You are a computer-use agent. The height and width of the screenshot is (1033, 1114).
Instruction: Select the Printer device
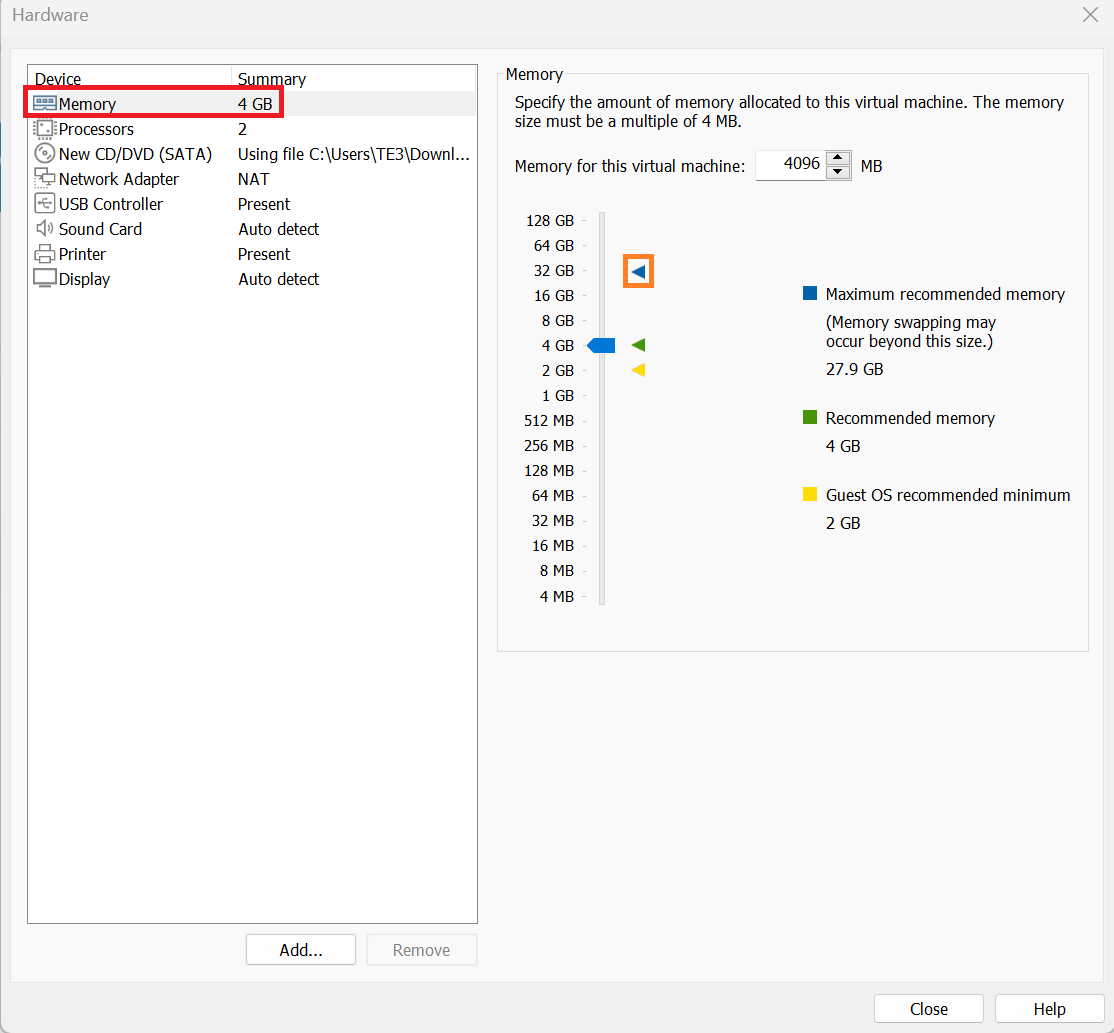coord(82,254)
